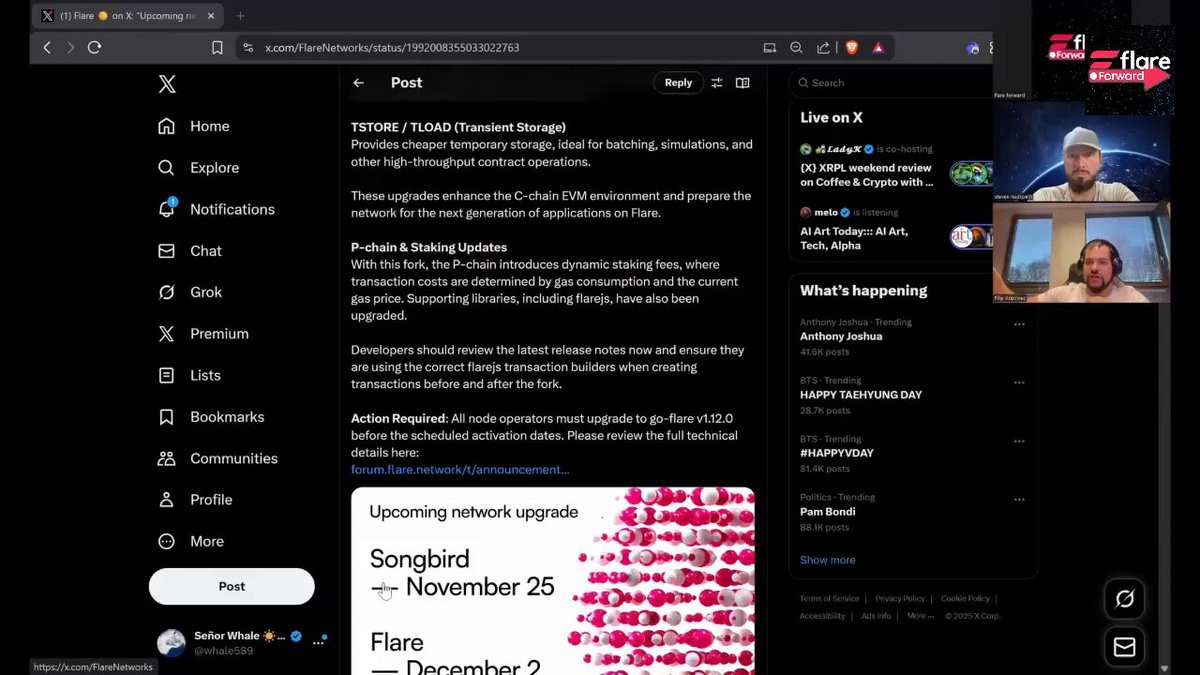This screenshot has width=1200, height=675.
Task: Open more options for #HAPPYVDAY trend
Action: [1019, 440]
